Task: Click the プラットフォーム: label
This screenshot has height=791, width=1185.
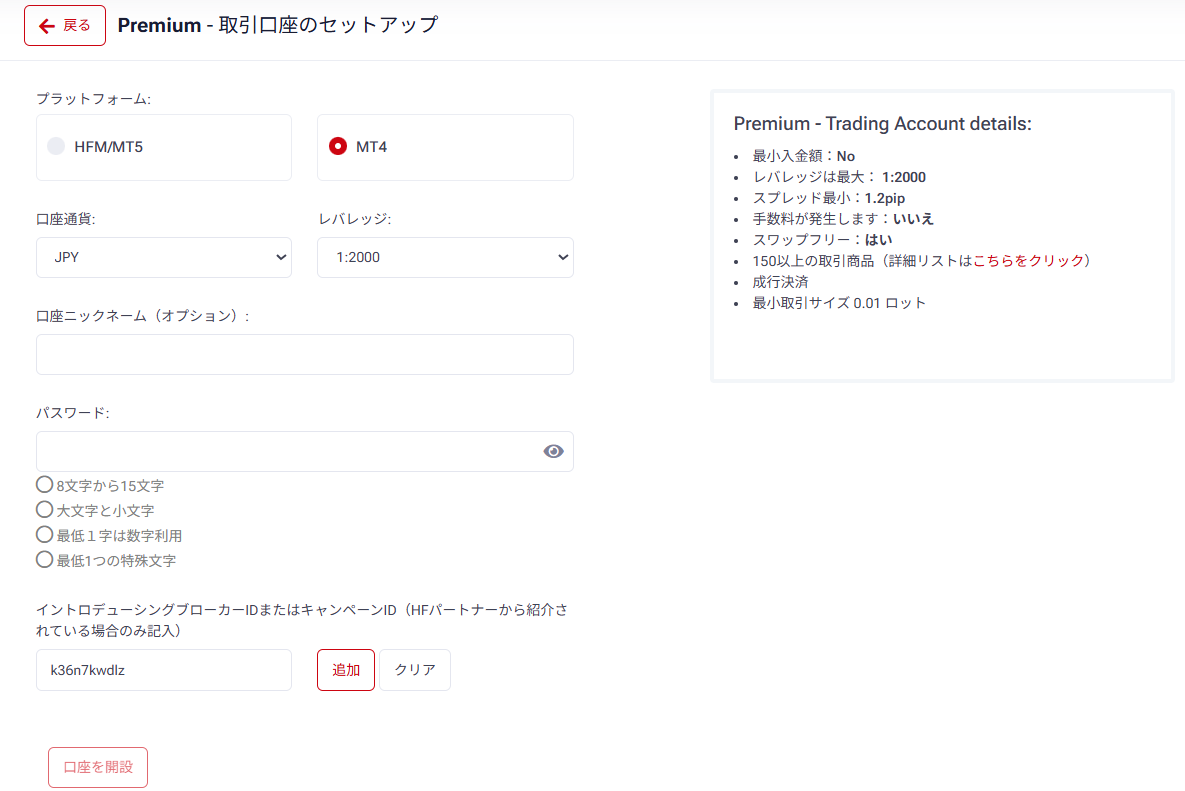Action: point(94,99)
